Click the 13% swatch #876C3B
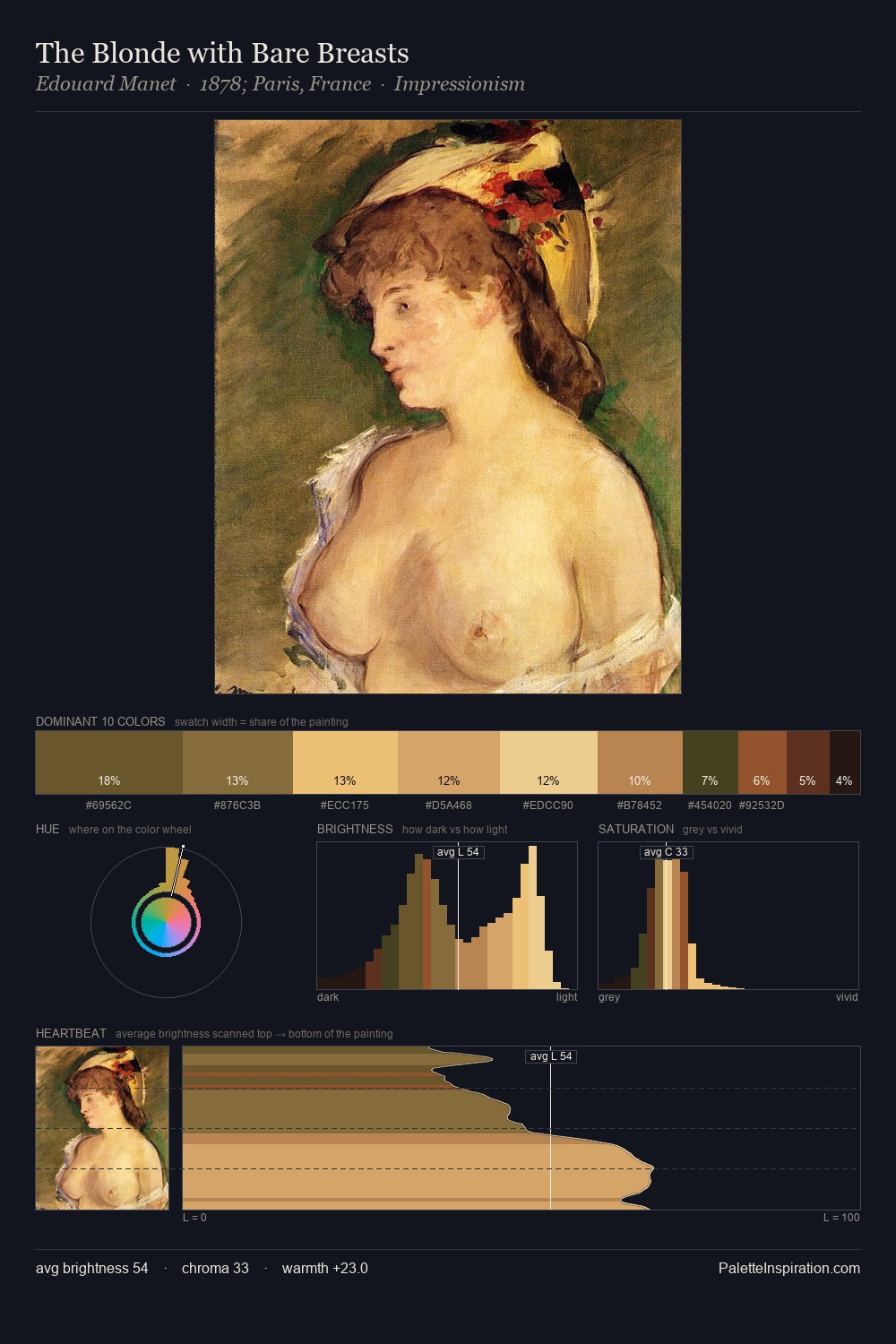 coord(237,762)
